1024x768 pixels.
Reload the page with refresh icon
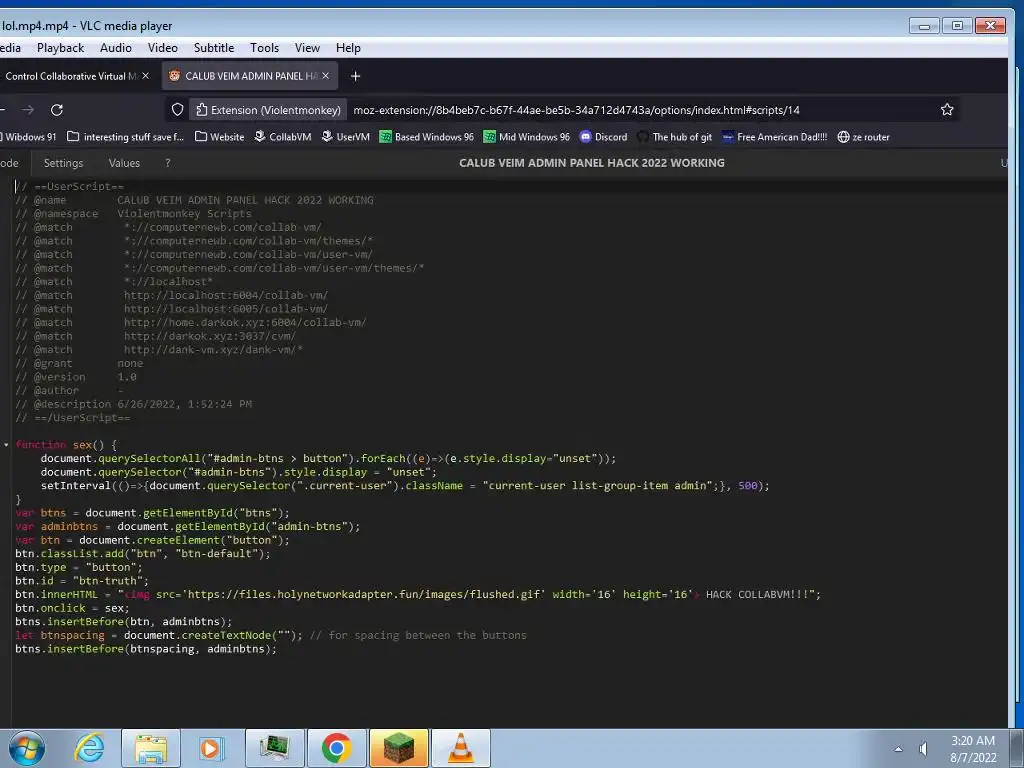(x=57, y=110)
